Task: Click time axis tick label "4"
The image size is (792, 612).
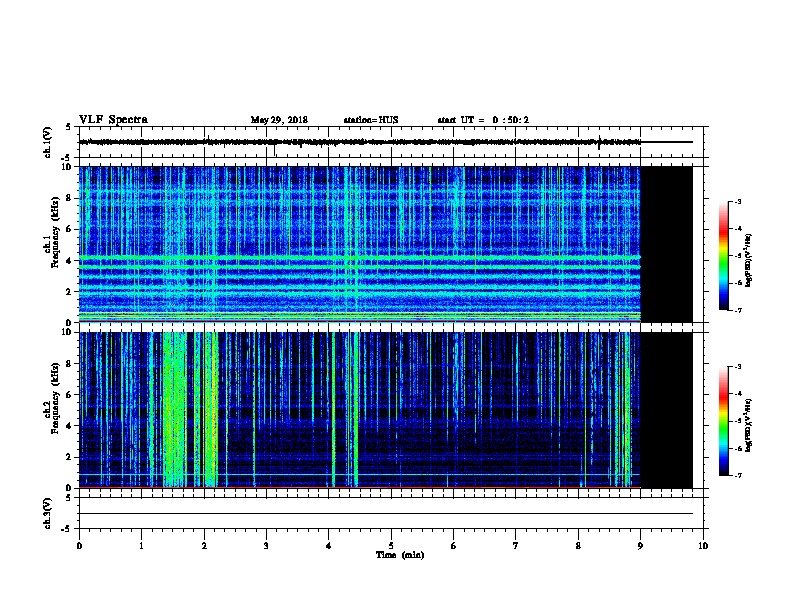Action: pos(328,546)
